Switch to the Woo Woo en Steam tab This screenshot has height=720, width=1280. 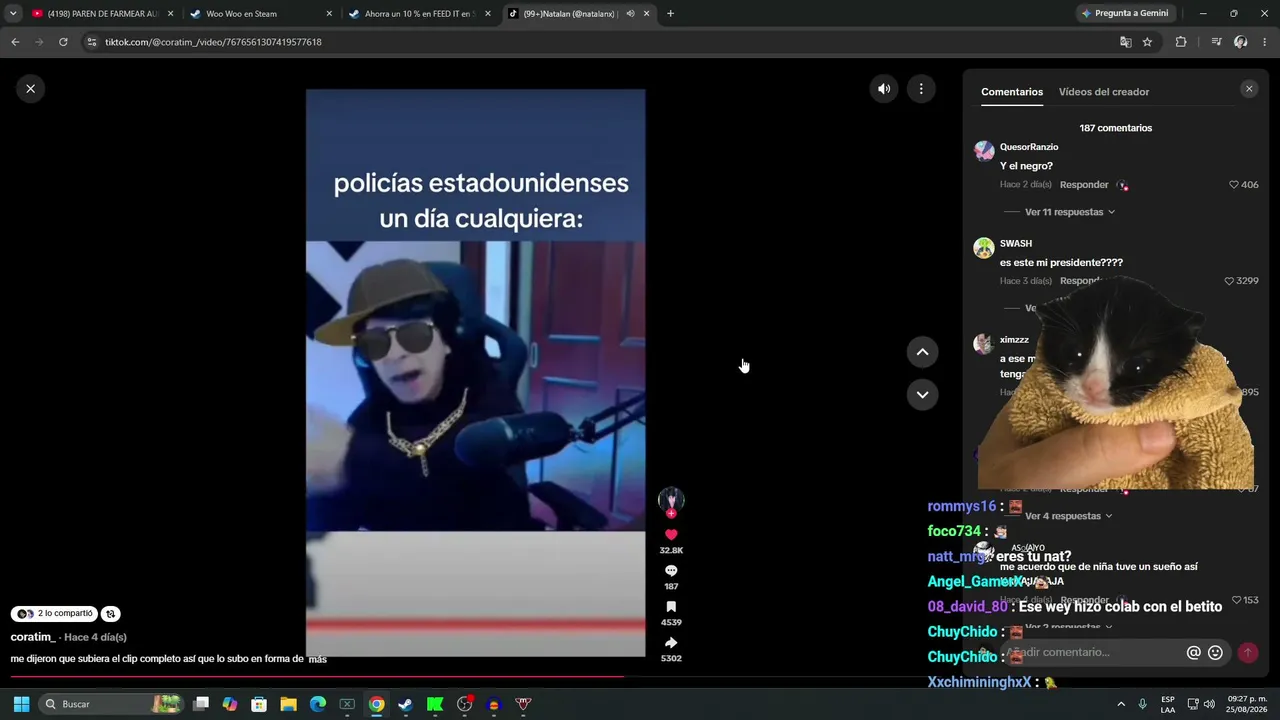pos(258,14)
